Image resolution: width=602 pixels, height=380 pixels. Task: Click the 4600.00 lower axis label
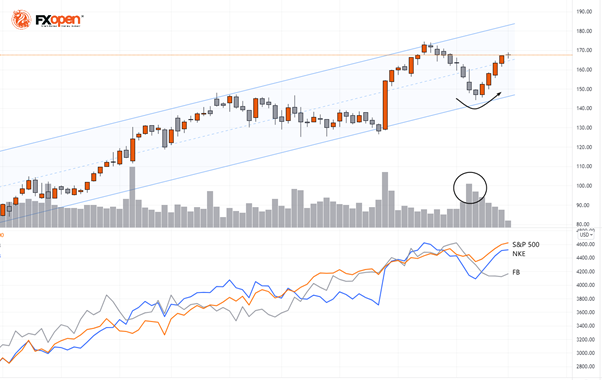(585, 244)
